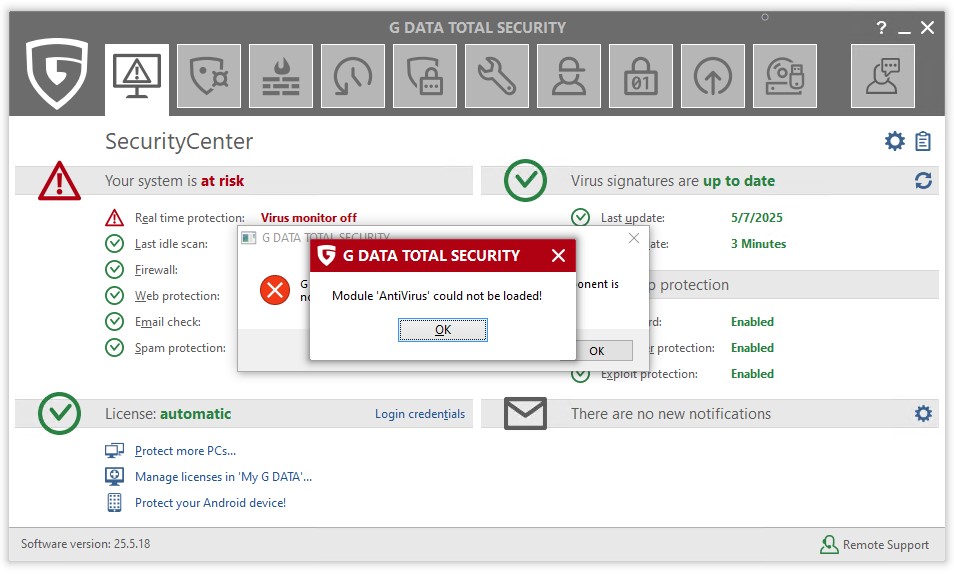Image resolution: width=954 pixels, height=575 pixels.
Task: Click the G DATA shield logo
Action: [x=57, y=73]
